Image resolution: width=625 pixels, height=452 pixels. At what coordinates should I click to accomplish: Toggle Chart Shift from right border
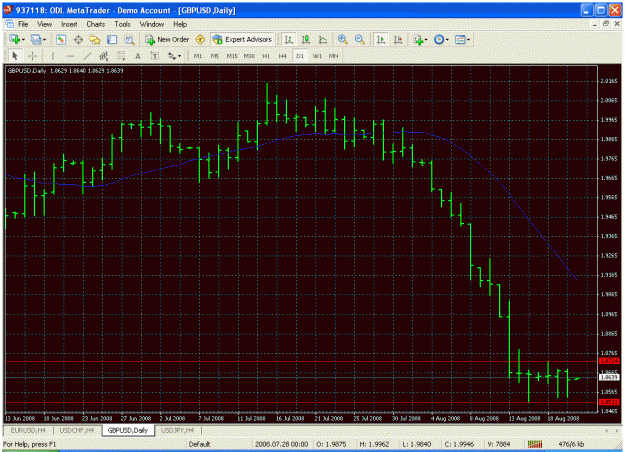[x=398, y=39]
